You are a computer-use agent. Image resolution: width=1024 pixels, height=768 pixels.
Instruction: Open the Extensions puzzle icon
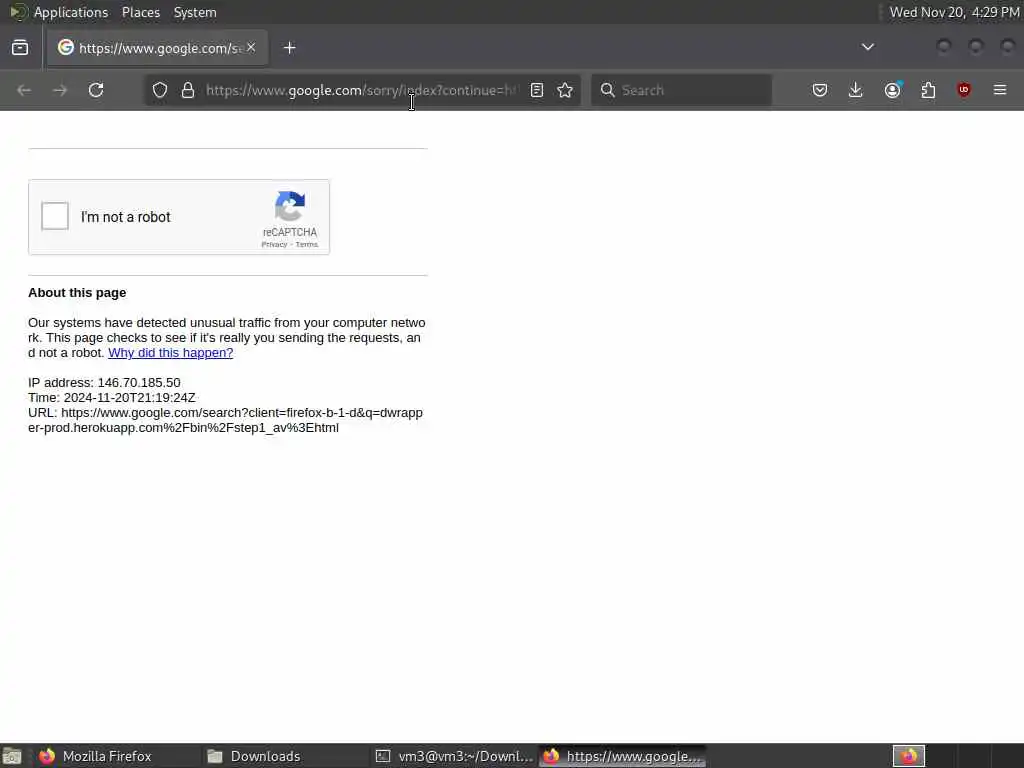pos(928,90)
